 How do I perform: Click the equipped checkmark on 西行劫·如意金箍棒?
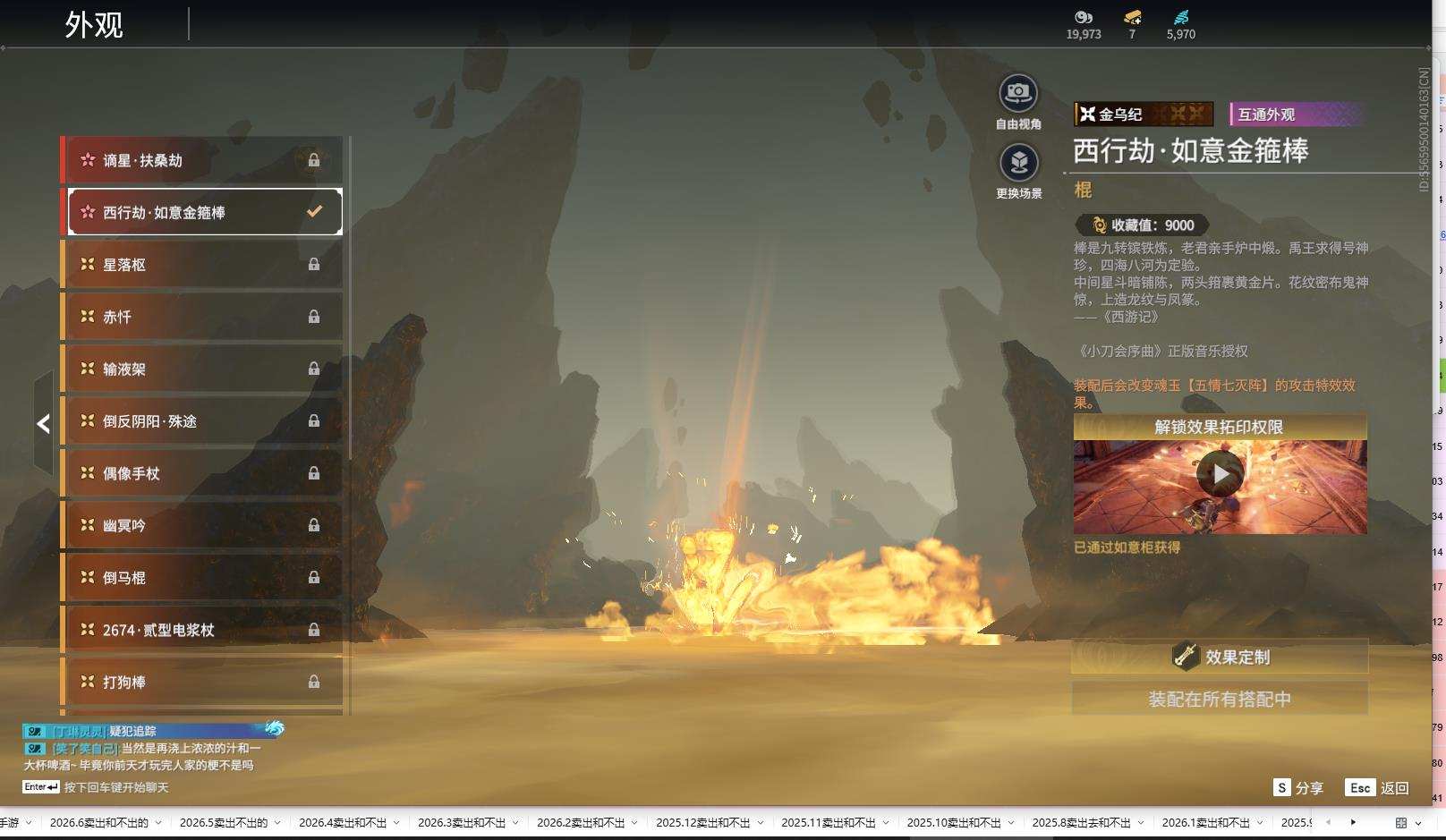pos(314,212)
